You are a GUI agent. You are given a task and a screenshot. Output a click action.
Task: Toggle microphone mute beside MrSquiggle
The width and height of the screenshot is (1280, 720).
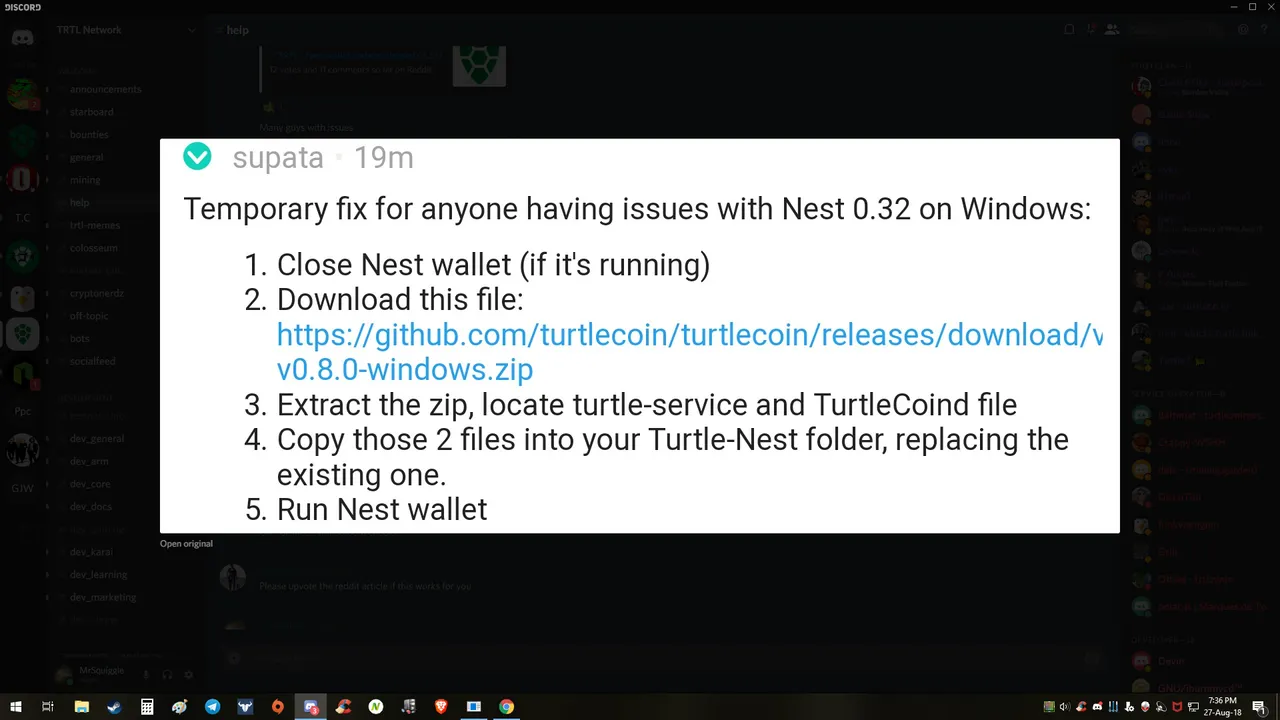point(146,675)
